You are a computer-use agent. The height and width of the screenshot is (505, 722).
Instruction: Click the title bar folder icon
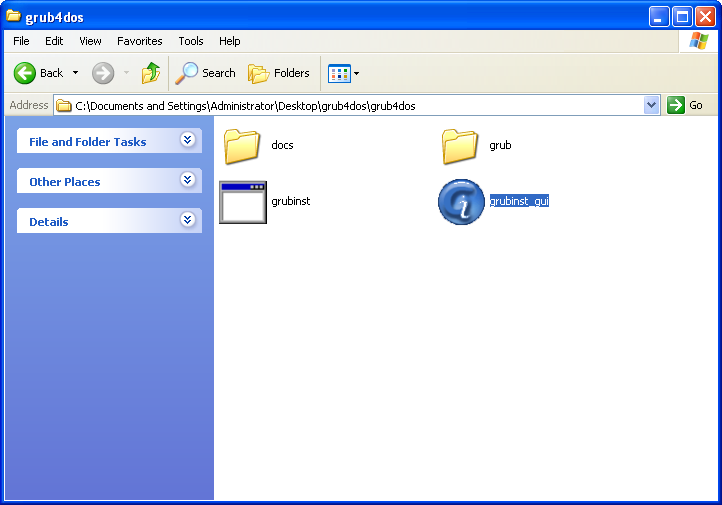coord(13,16)
